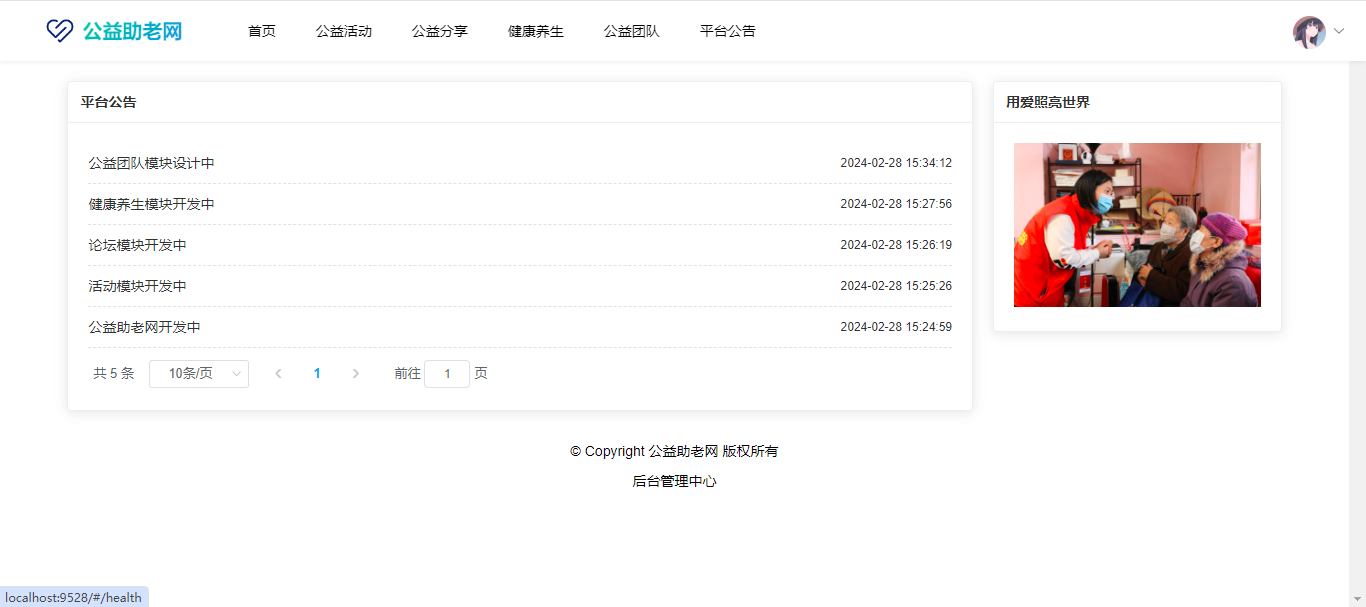Open the 公益分享 menu item

coord(440,31)
